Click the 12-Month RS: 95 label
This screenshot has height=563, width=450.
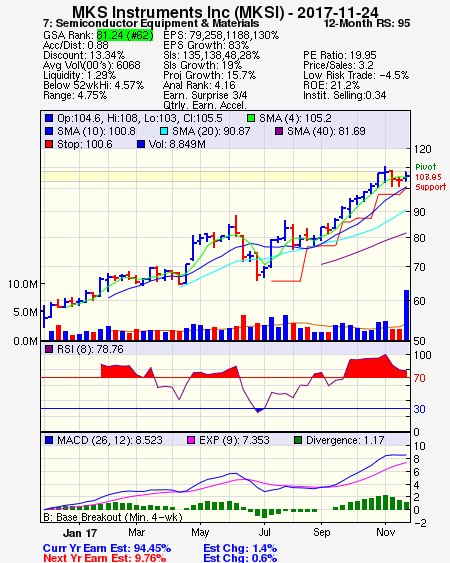(367, 24)
